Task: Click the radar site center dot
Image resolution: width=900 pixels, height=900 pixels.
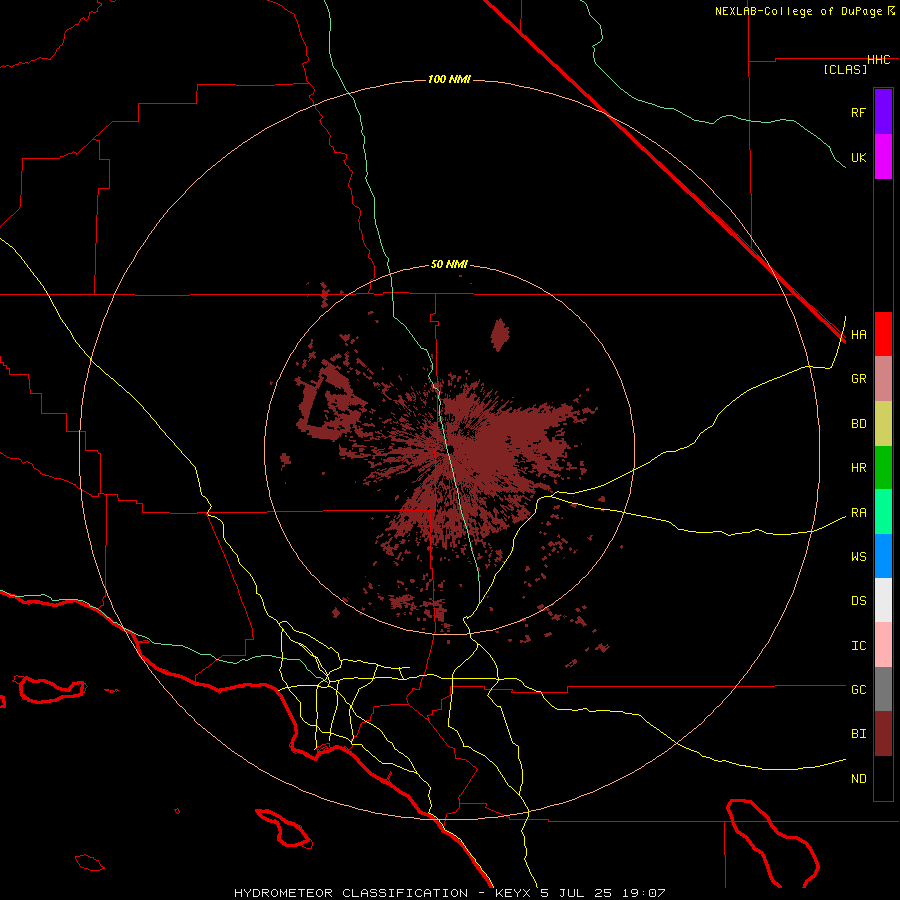Action: click(450, 449)
